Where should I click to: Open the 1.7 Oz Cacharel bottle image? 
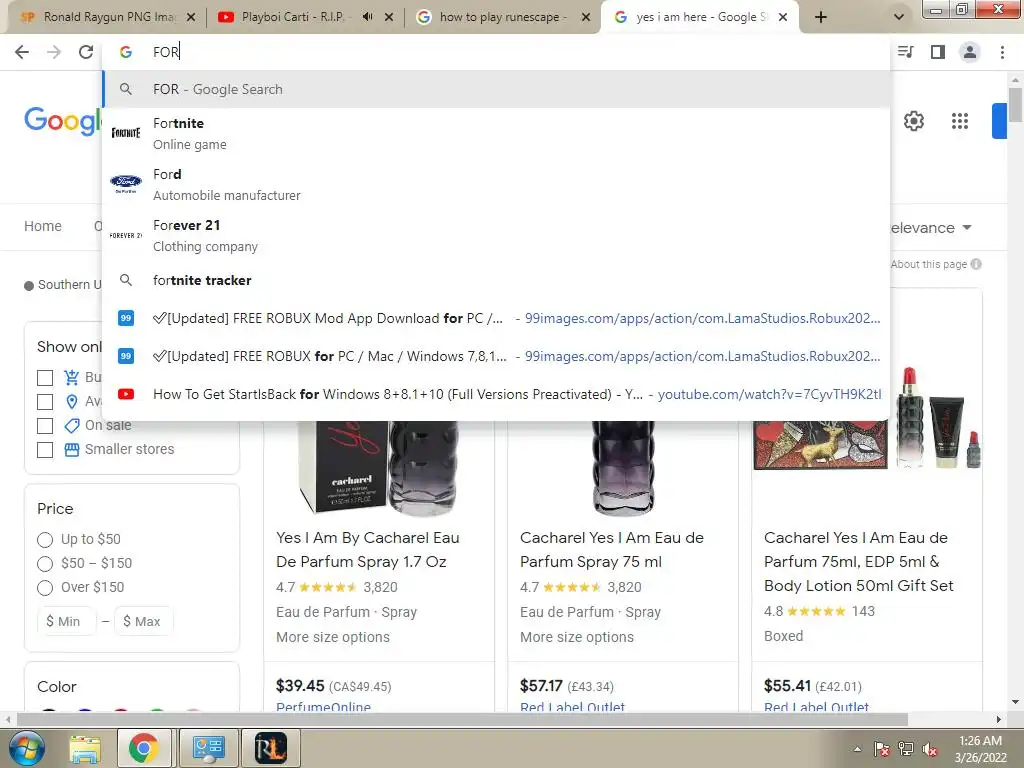(379, 467)
